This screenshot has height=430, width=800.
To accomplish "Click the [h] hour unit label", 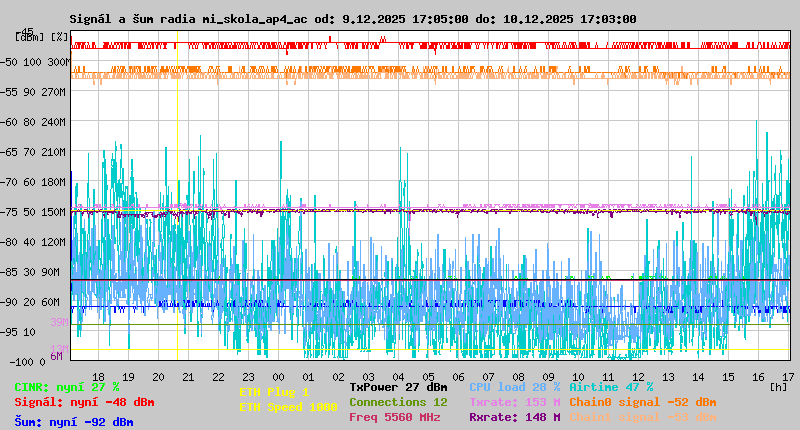I will pos(777,386).
